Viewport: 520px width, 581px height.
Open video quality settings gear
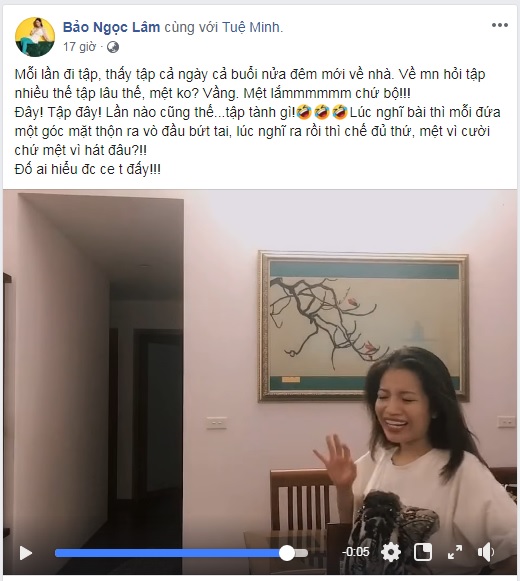point(391,552)
